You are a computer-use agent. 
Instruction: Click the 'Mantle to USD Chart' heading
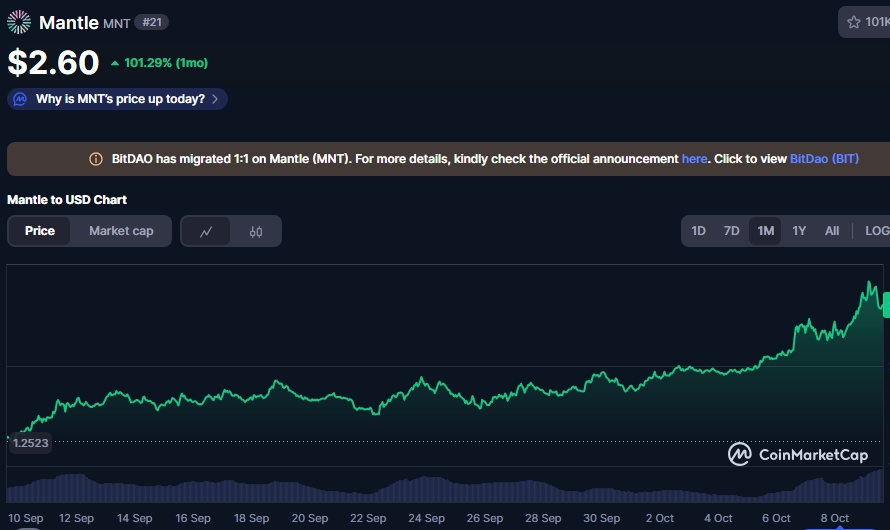[67, 200]
